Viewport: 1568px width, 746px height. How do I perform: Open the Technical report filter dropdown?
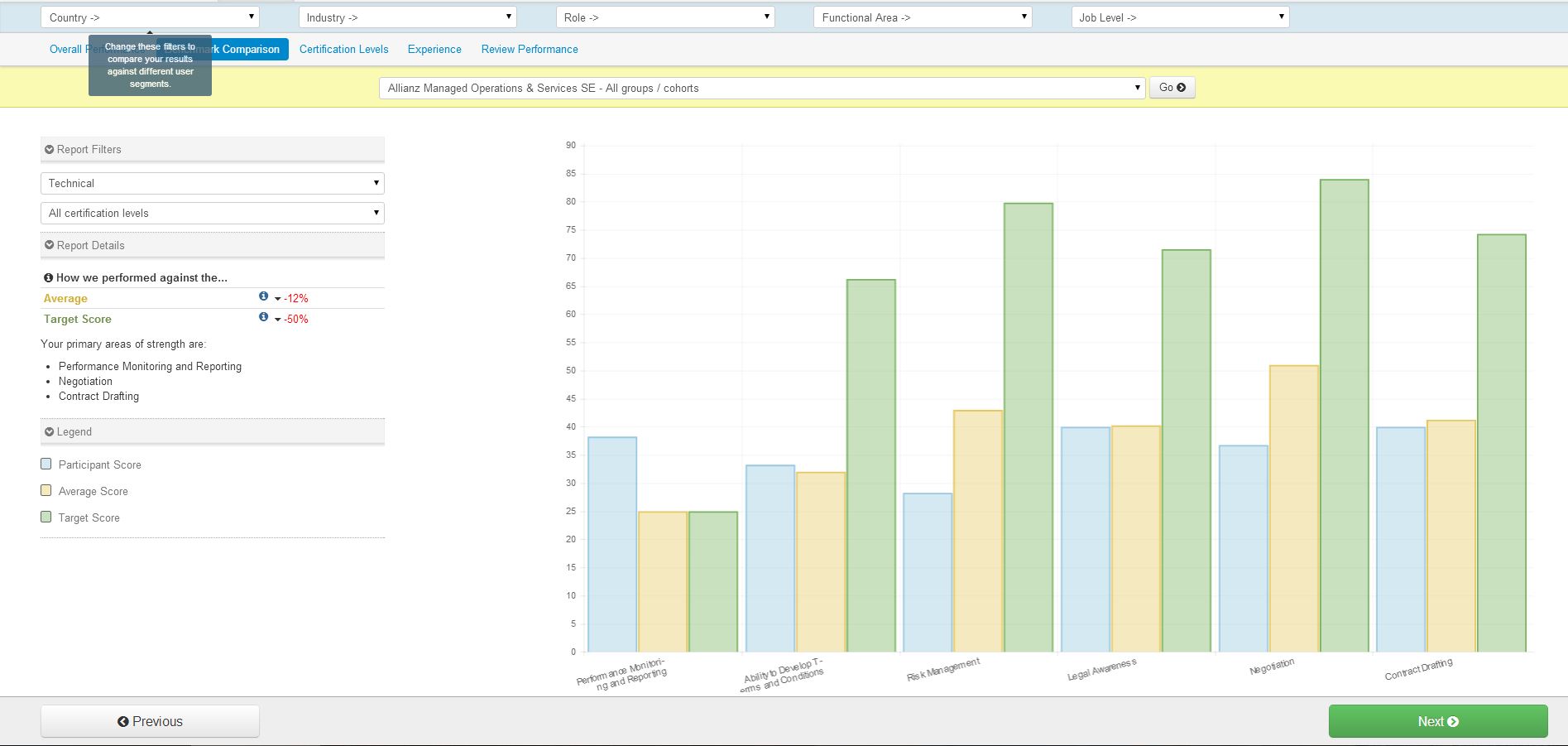(x=213, y=183)
